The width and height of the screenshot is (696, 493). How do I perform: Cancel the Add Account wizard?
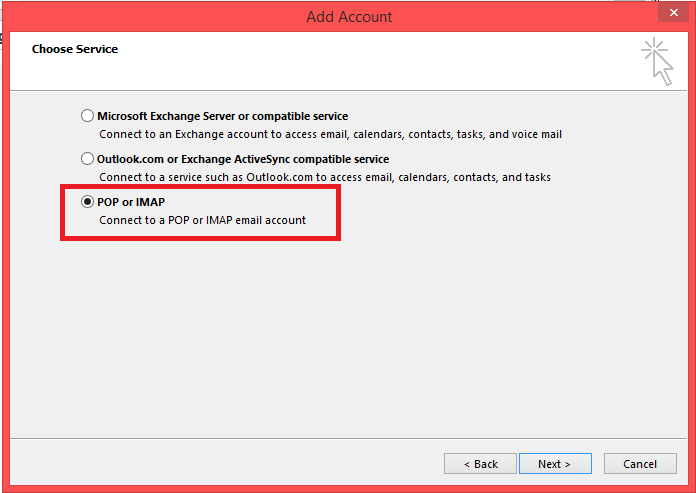640,464
